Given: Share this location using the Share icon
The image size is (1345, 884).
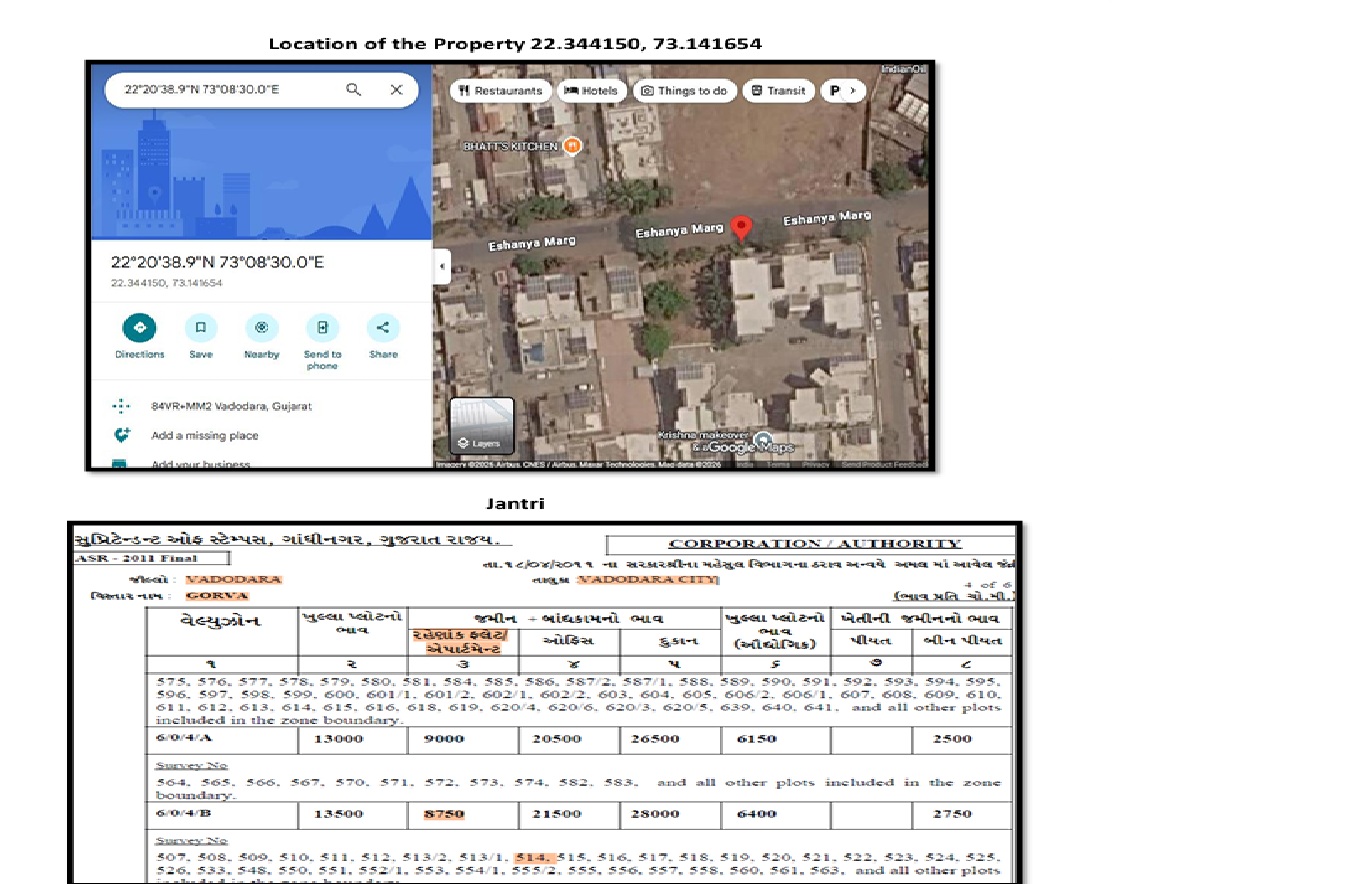Looking at the screenshot, I should [383, 328].
